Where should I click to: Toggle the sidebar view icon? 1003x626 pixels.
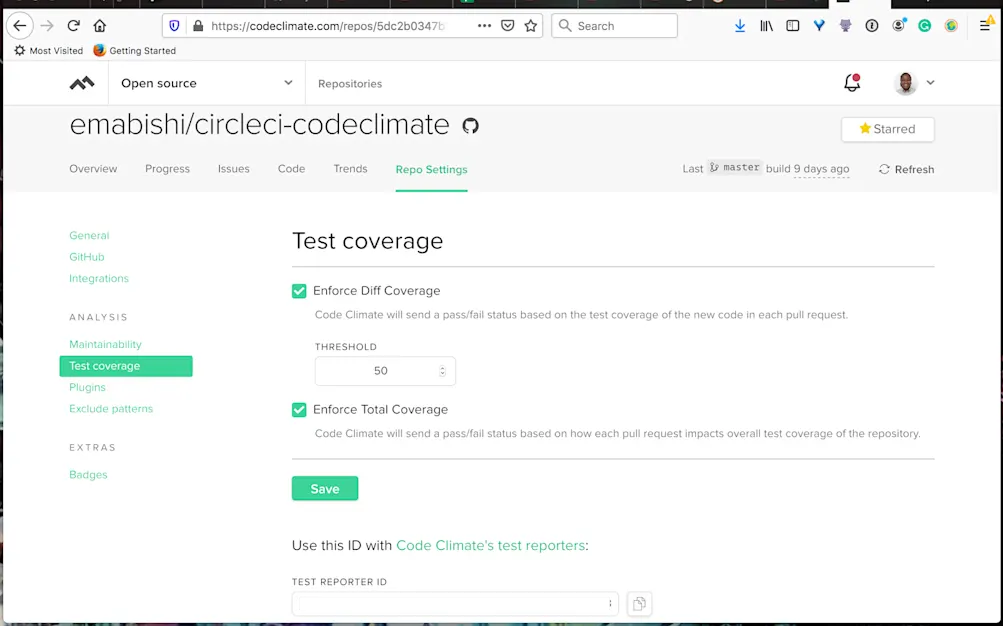[793, 26]
